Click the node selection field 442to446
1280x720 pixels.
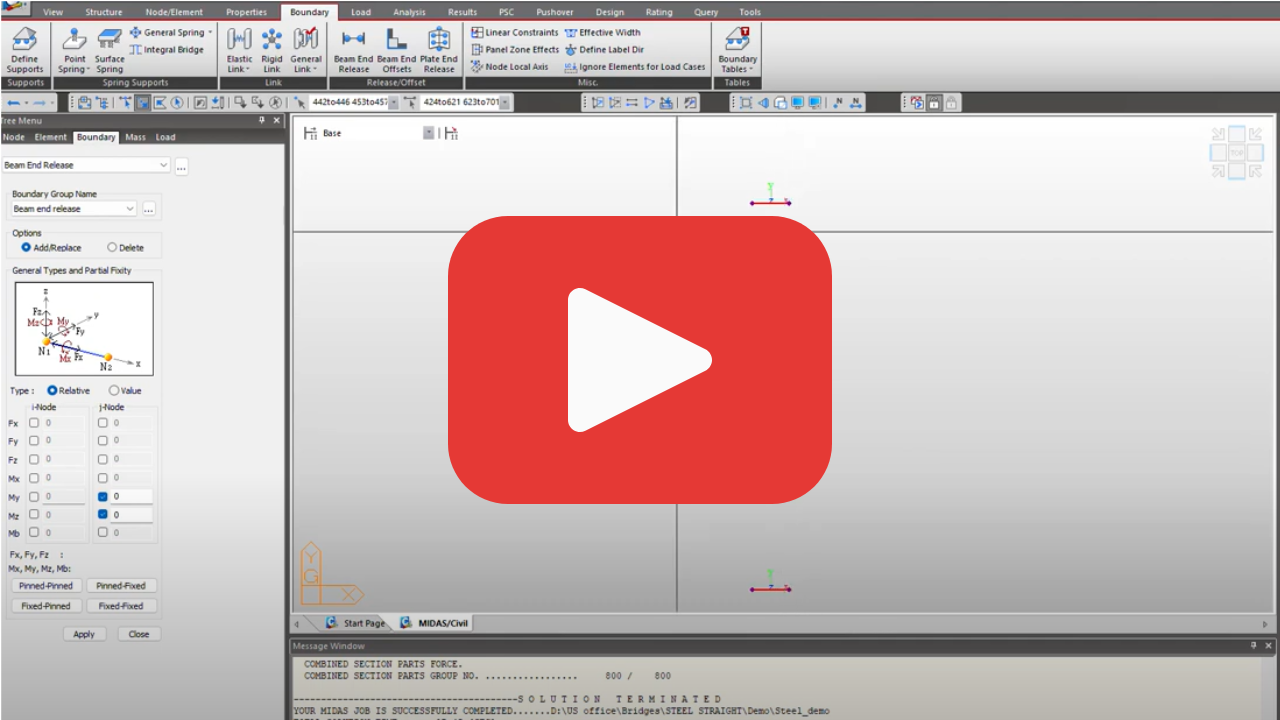click(x=349, y=103)
